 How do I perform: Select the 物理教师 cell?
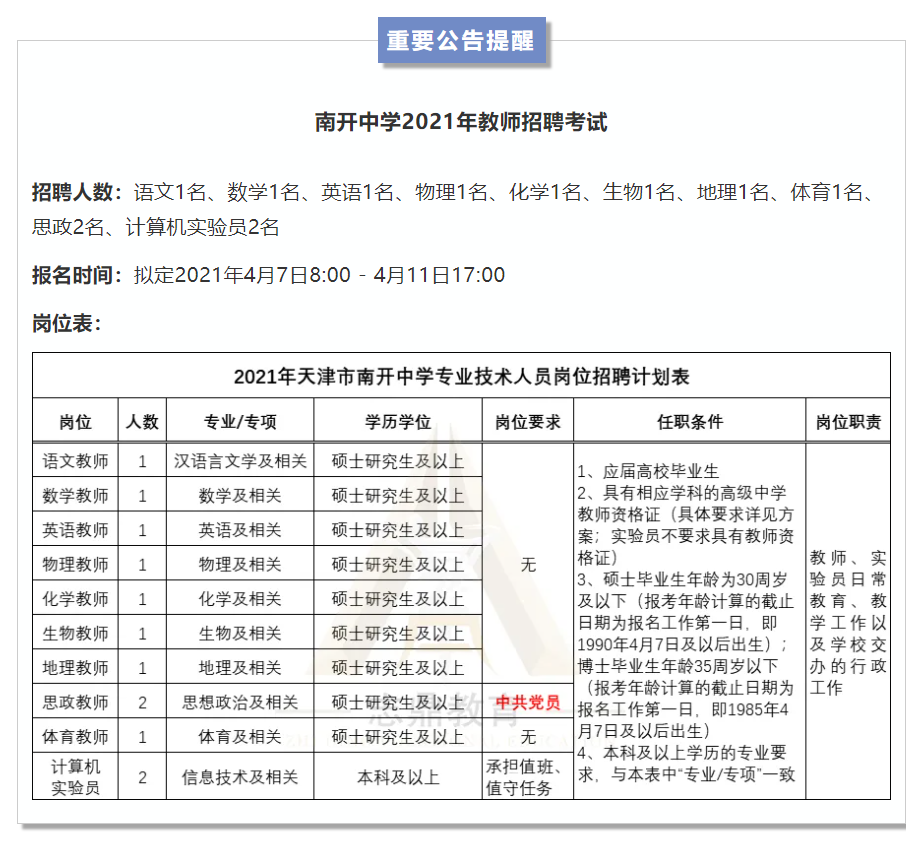[x=75, y=564]
